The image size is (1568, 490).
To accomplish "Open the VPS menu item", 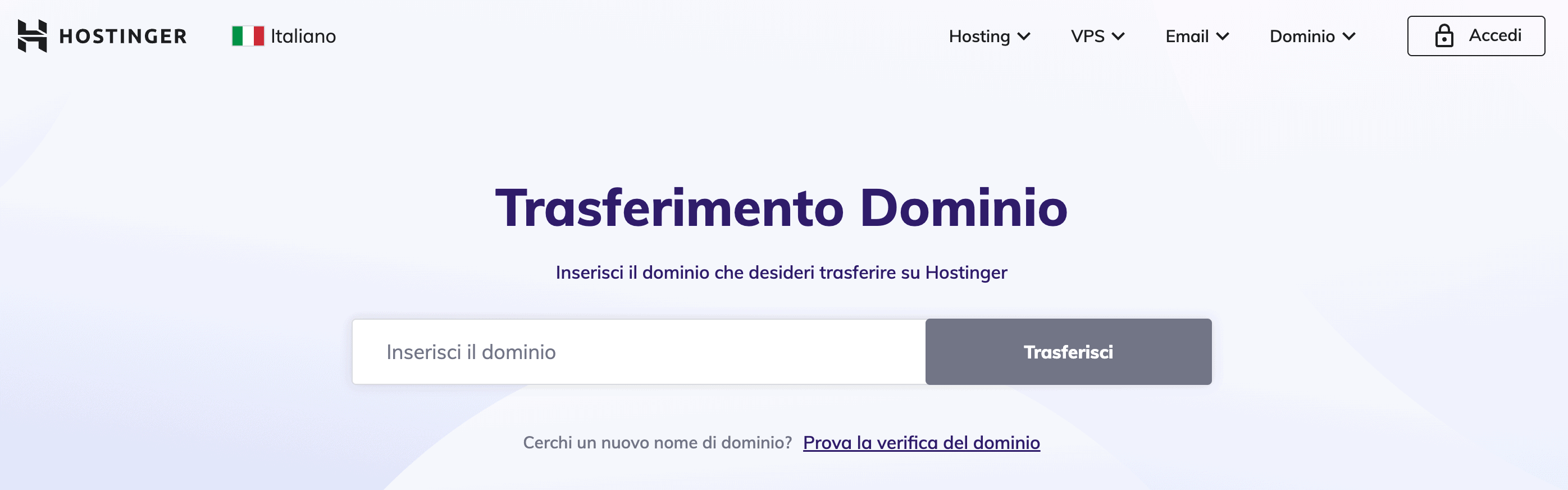I will click(x=1087, y=37).
